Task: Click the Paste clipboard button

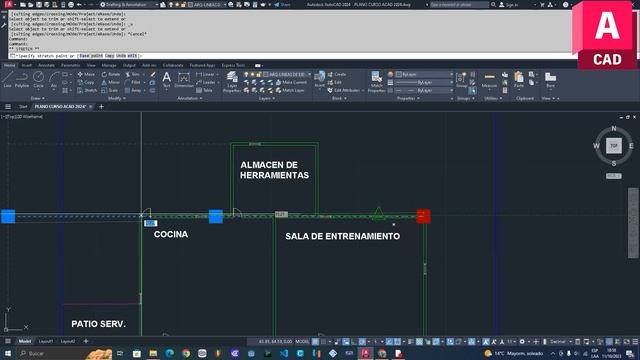Action: pyautogui.click(x=519, y=79)
